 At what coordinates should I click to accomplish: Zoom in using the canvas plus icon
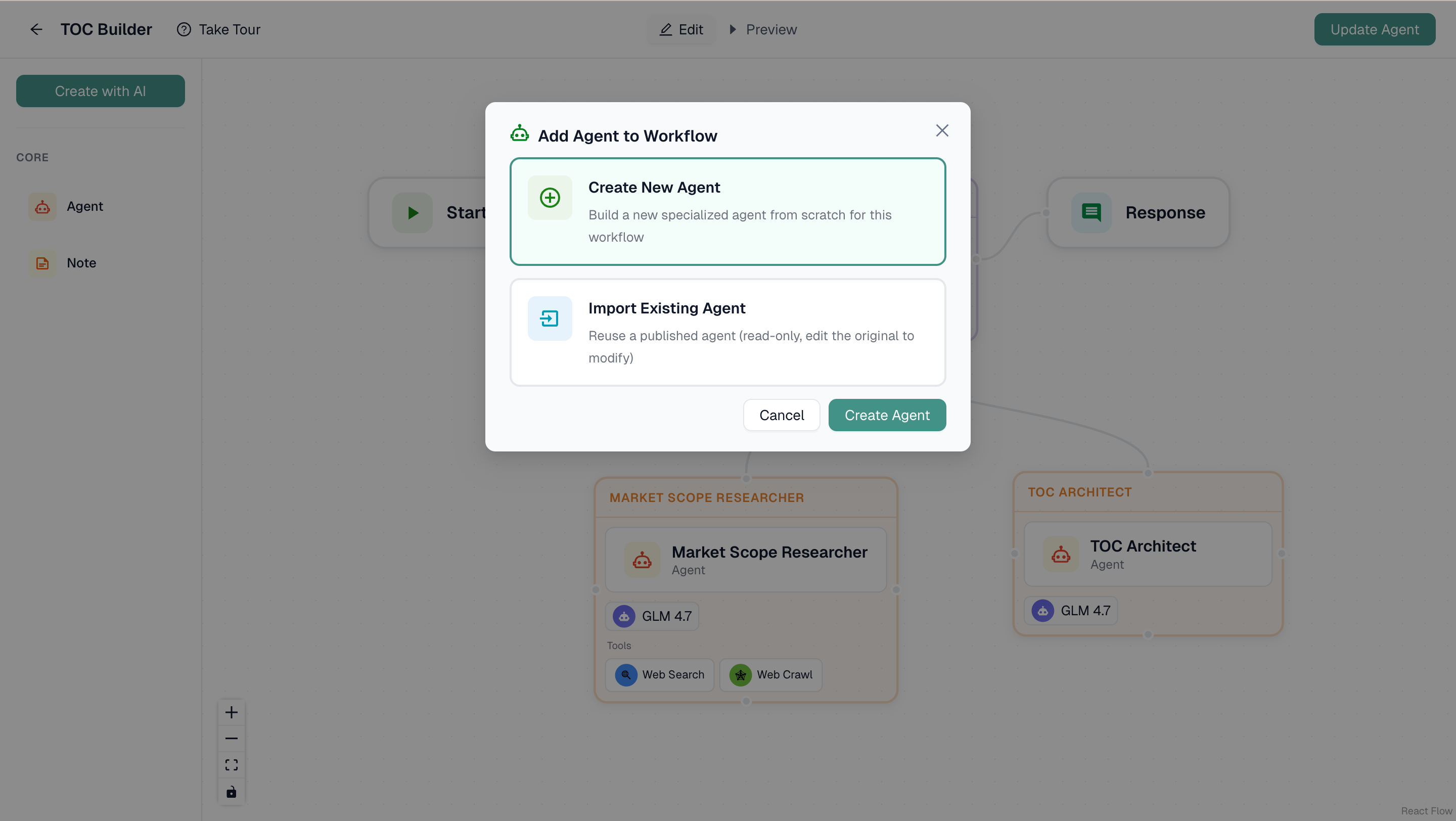tap(231, 711)
